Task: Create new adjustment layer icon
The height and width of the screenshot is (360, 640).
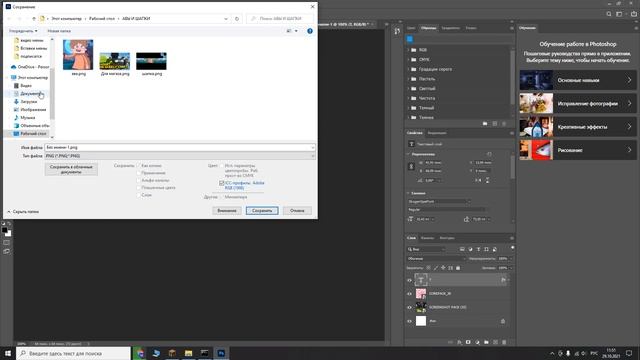Action: tap(477, 342)
